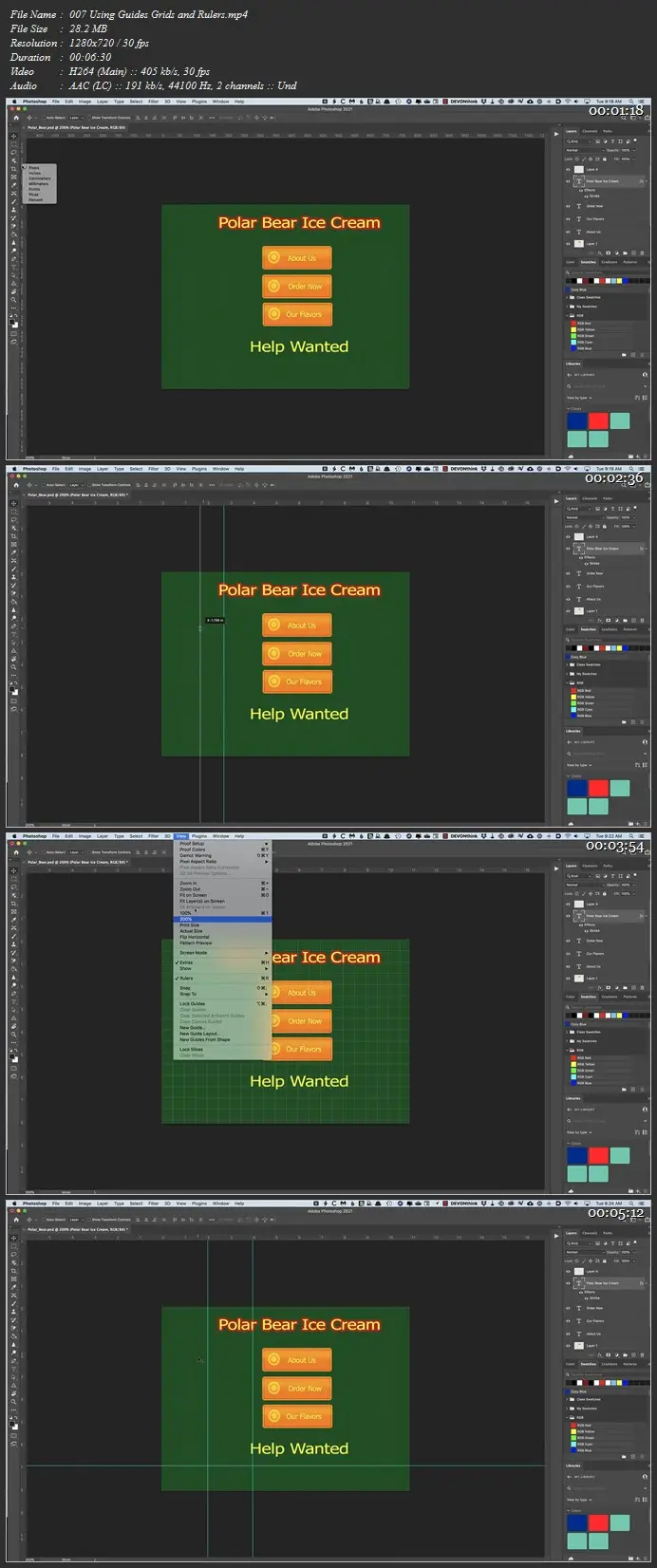Select the Crop tool in the 00:02:36 frame
This screenshot has height=1568, width=657.
(x=13, y=536)
